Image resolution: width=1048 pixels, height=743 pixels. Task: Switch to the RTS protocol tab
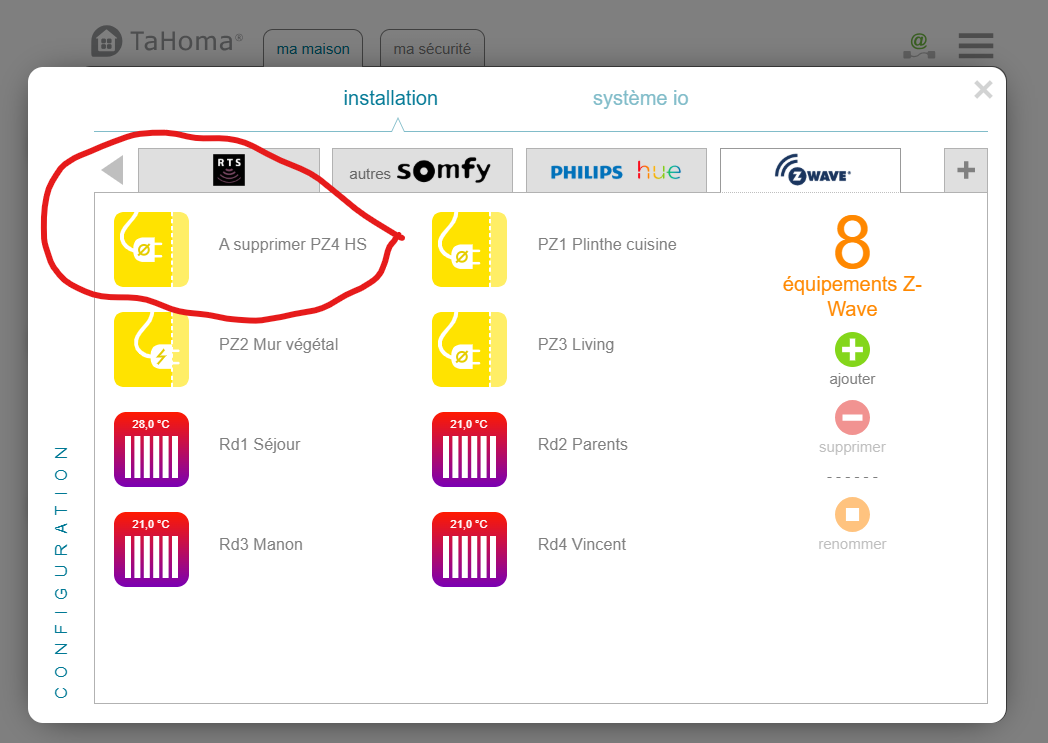[x=229, y=170]
